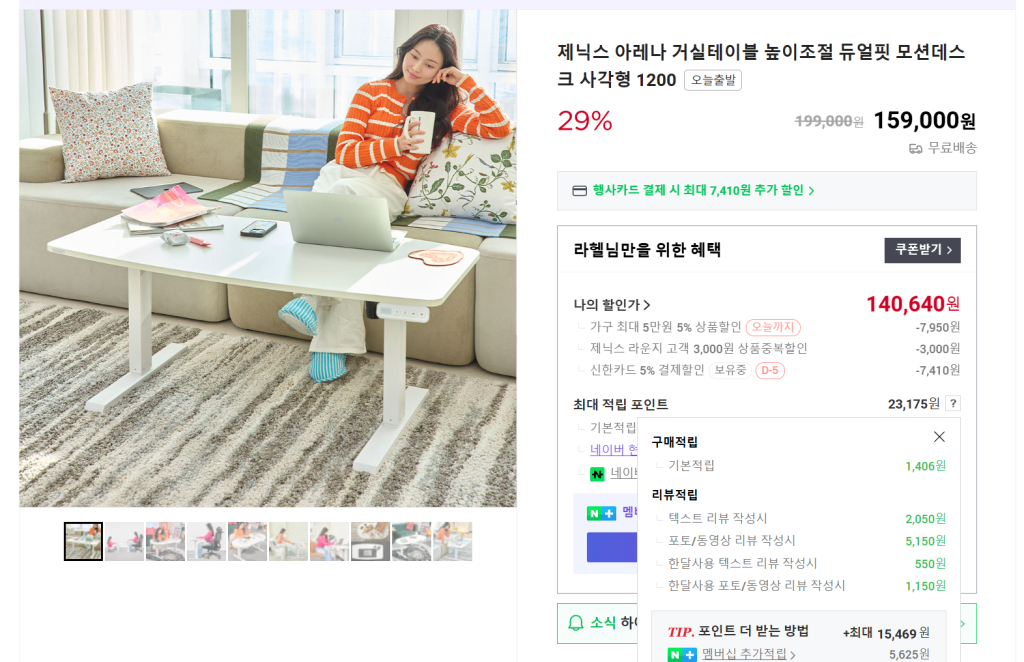The width and height of the screenshot is (1024, 662).
Task: Click the D-5 card discount badge
Action: click(x=770, y=370)
